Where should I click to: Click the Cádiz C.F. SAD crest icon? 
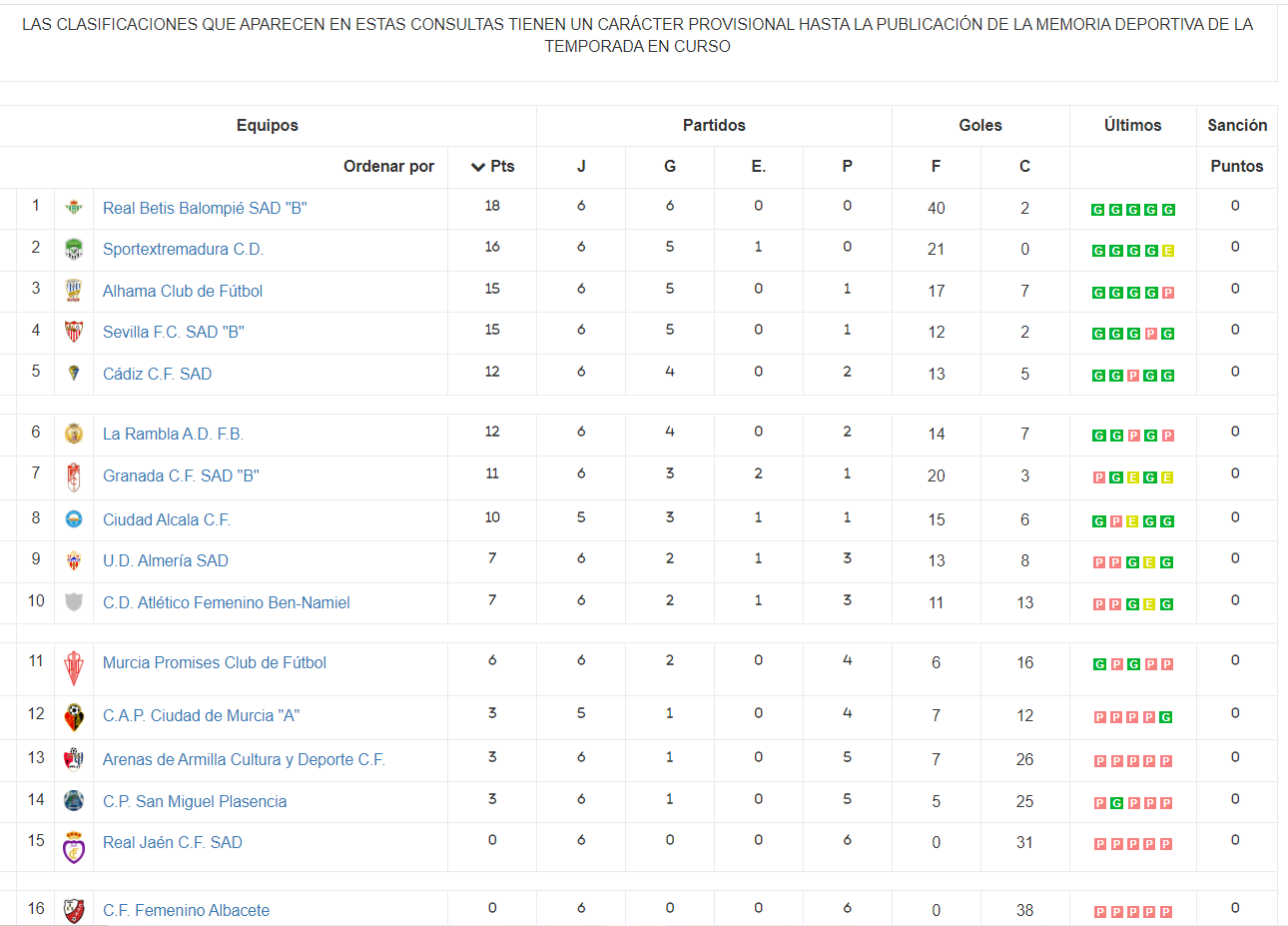74,373
